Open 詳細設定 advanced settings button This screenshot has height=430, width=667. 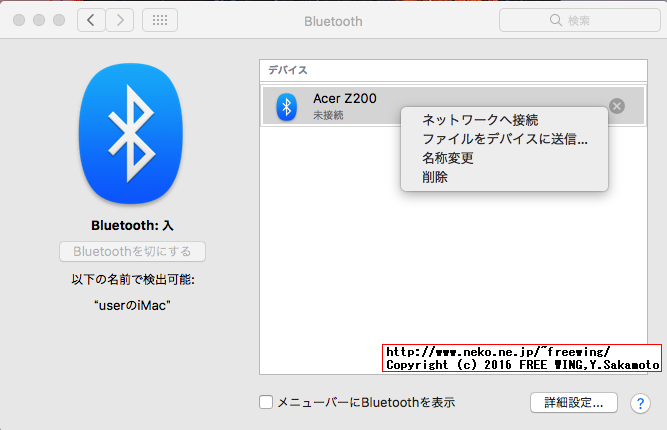coord(573,402)
